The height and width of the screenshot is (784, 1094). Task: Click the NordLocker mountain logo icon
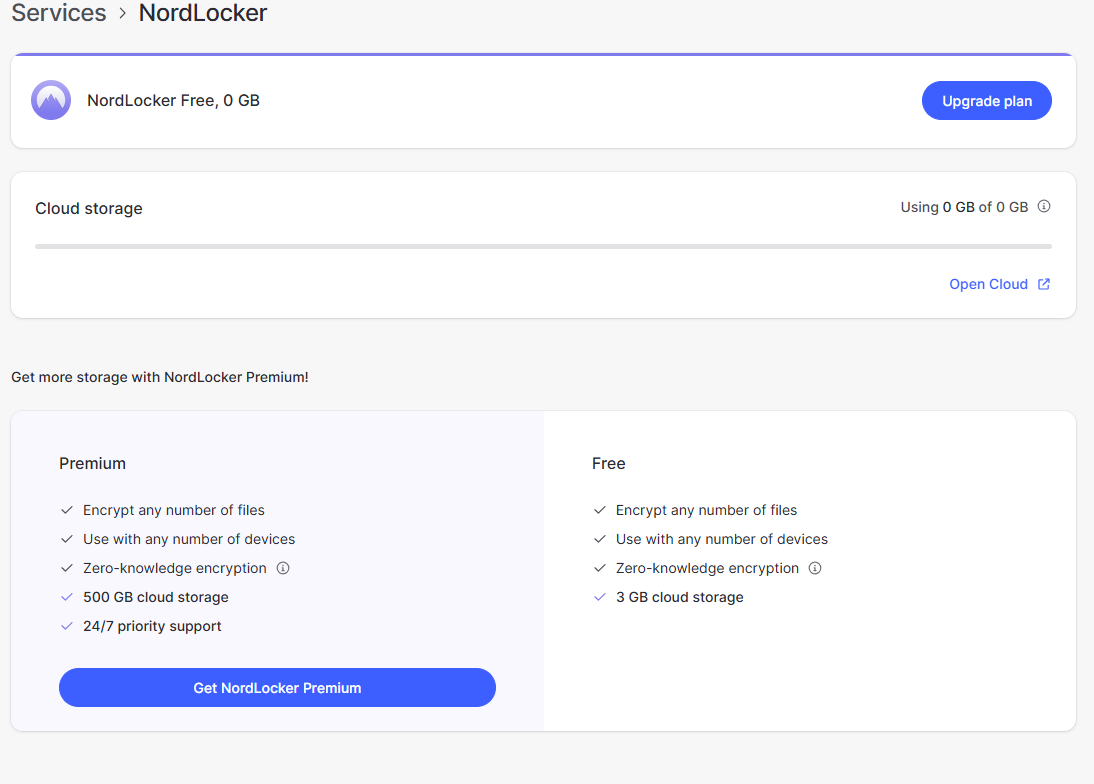tap(51, 100)
